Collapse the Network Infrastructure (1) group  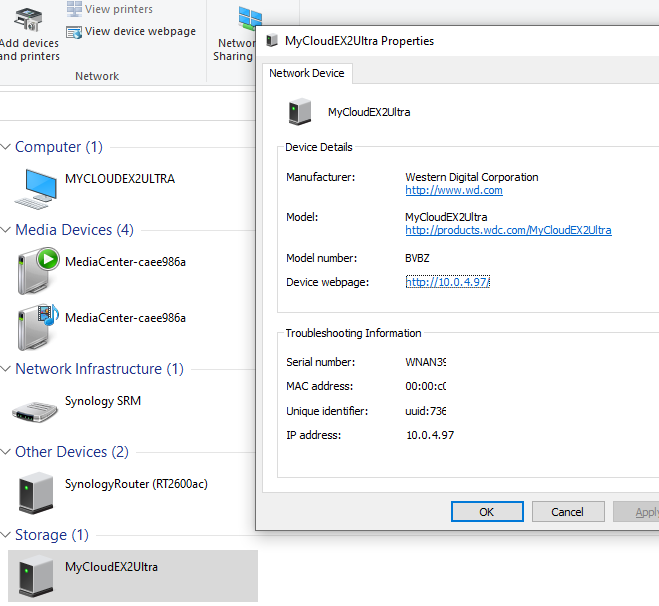[x=5, y=369]
